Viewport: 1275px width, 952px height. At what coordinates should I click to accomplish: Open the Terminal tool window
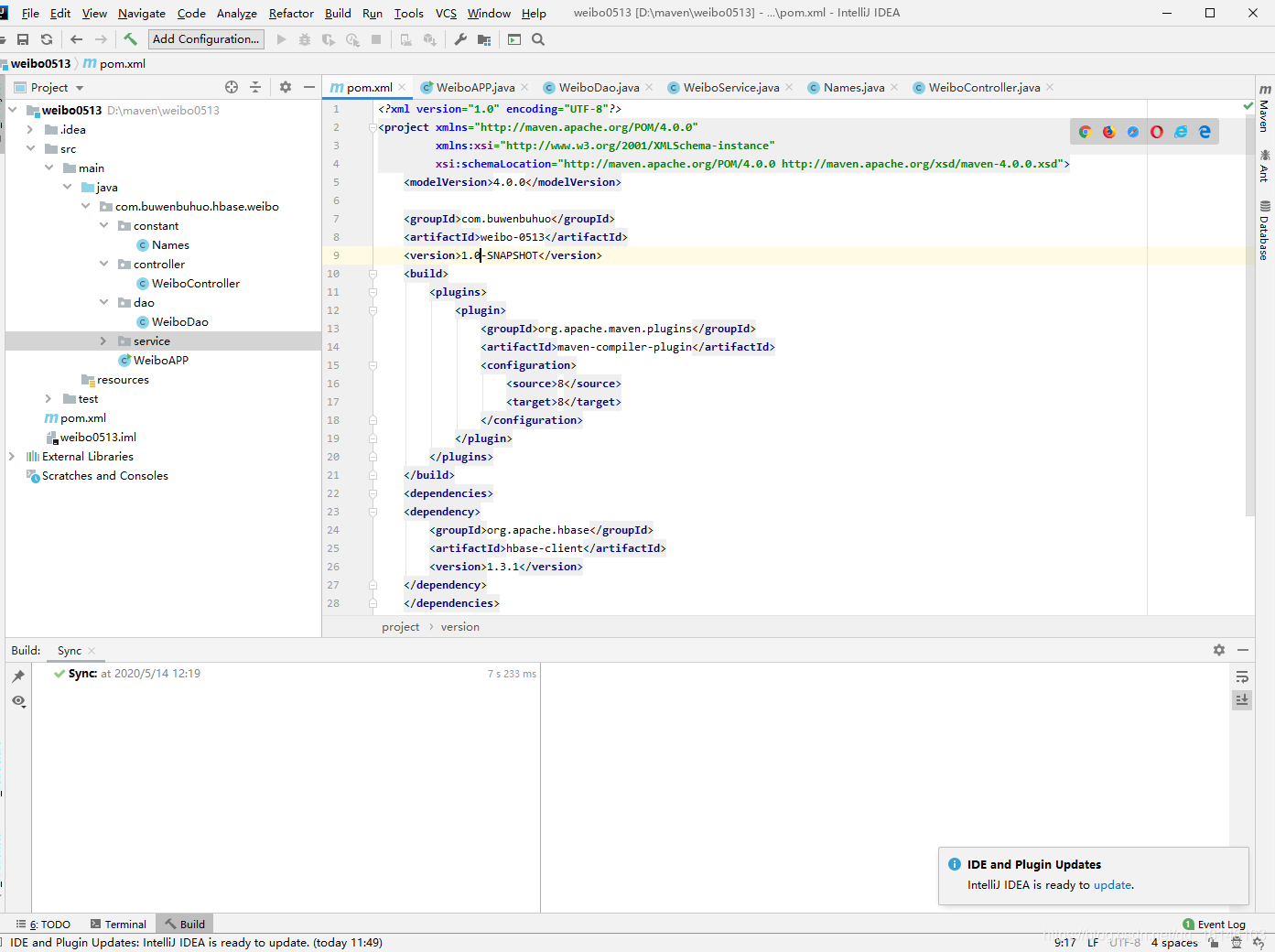click(x=119, y=925)
